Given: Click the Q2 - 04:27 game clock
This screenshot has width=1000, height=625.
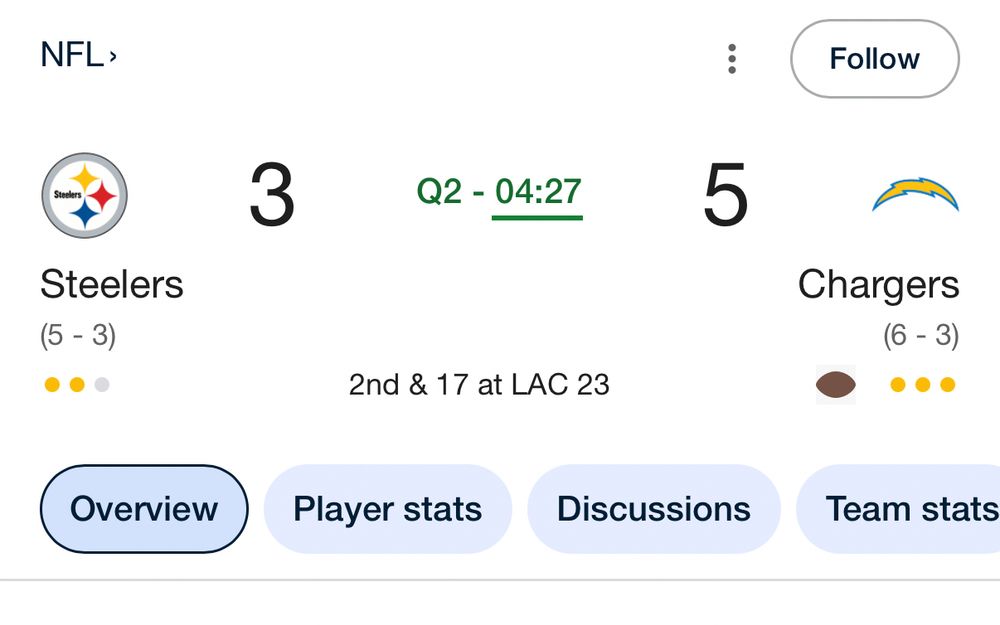Looking at the screenshot, I should tap(499, 191).
